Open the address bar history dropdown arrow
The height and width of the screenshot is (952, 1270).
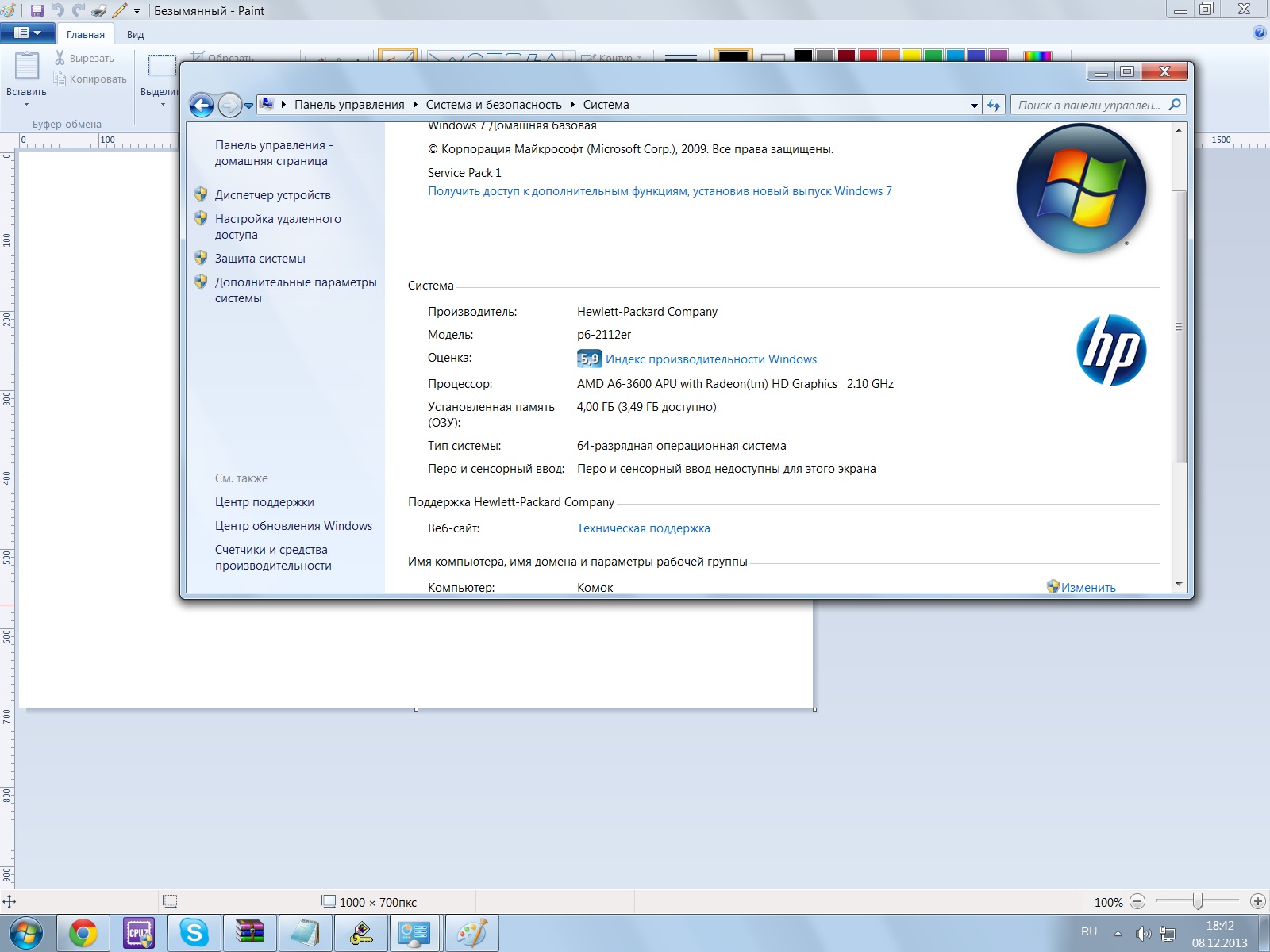[974, 105]
